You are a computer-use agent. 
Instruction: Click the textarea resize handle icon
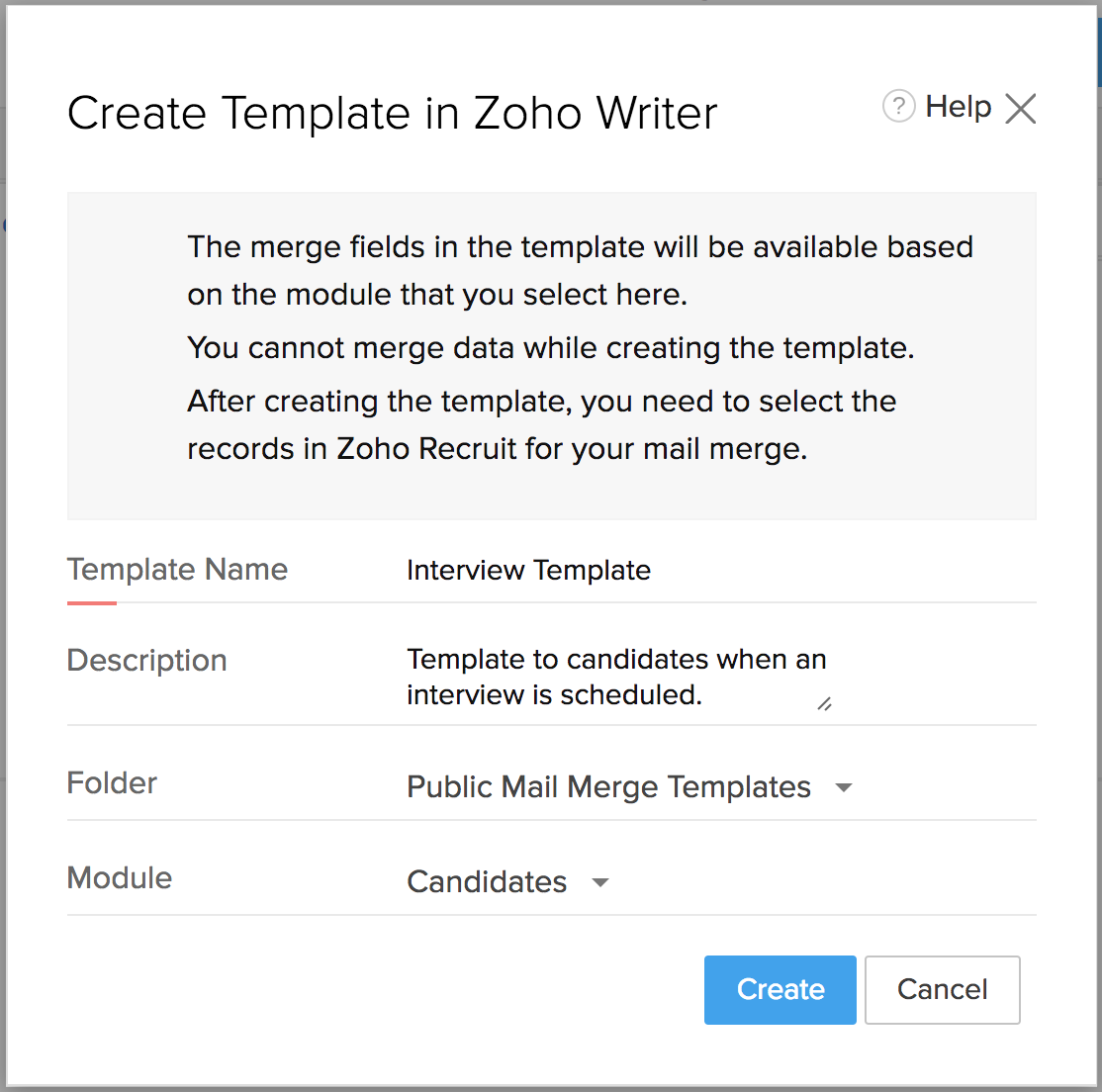click(x=824, y=703)
